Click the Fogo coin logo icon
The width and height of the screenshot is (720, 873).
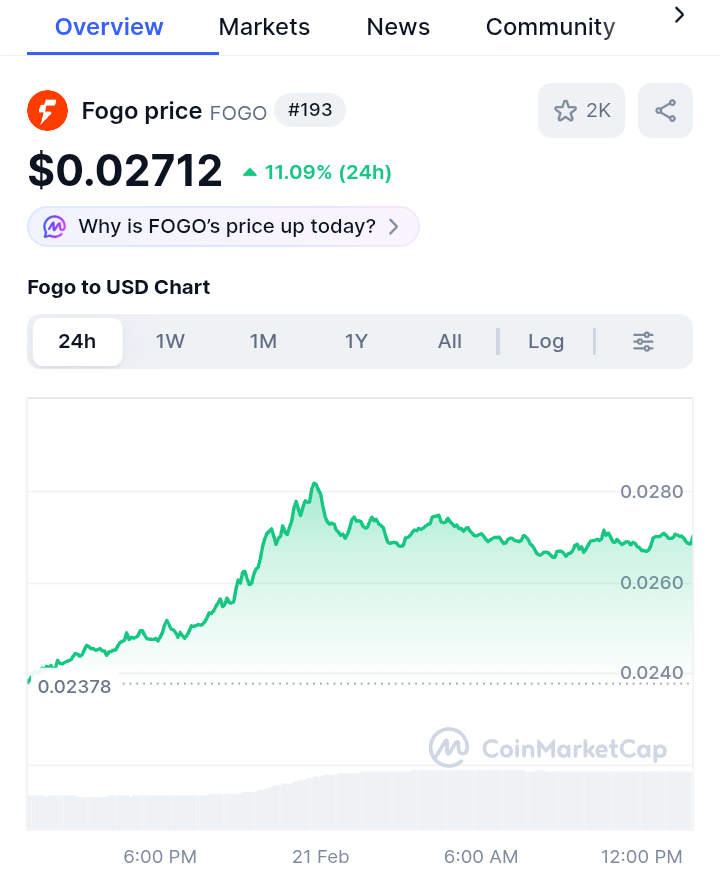(47, 110)
